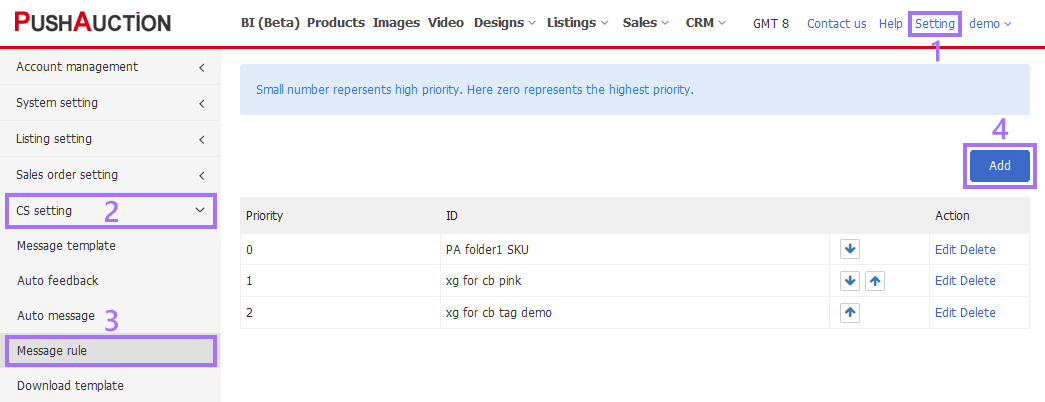Open Message template in sidebar
This screenshot has width=1045, height=402.
[x=67, y=246]
